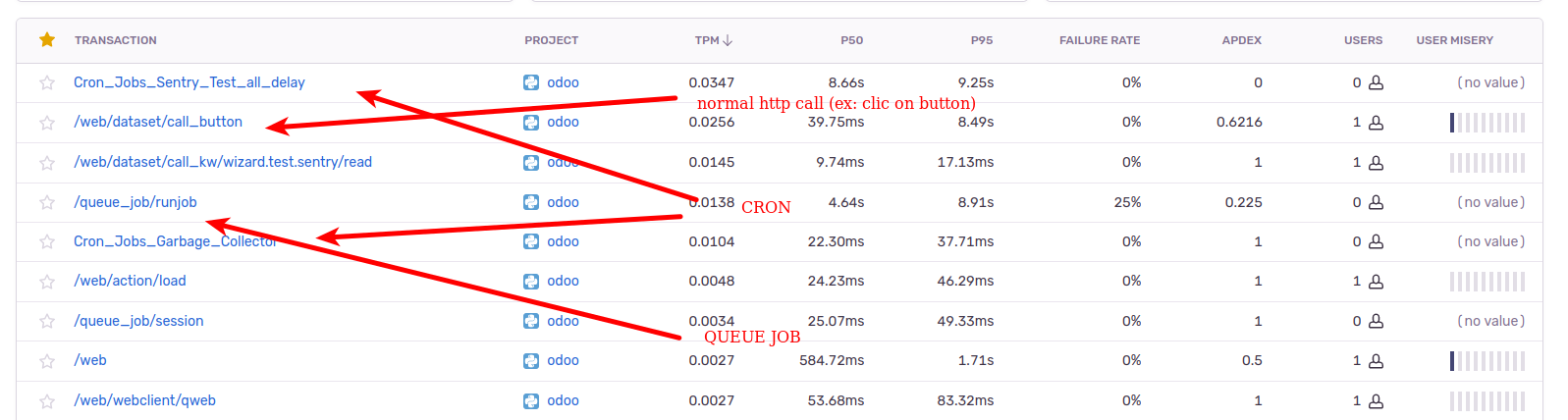Click user icon in /web row

click(1376, 361)
